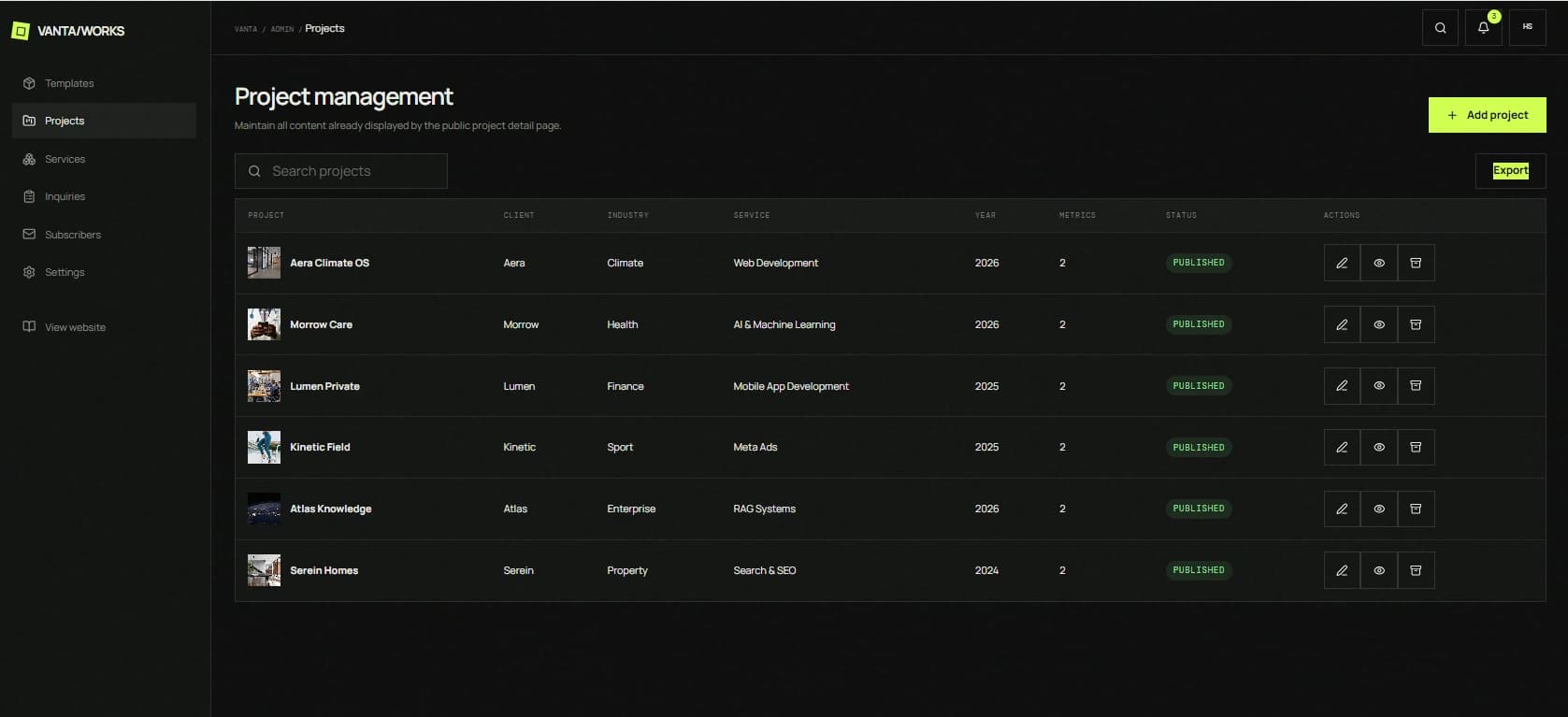Viewport: 1568px width, 717px height.
Task: Archive the Serein Homes project
Action: click(1416, 570)
